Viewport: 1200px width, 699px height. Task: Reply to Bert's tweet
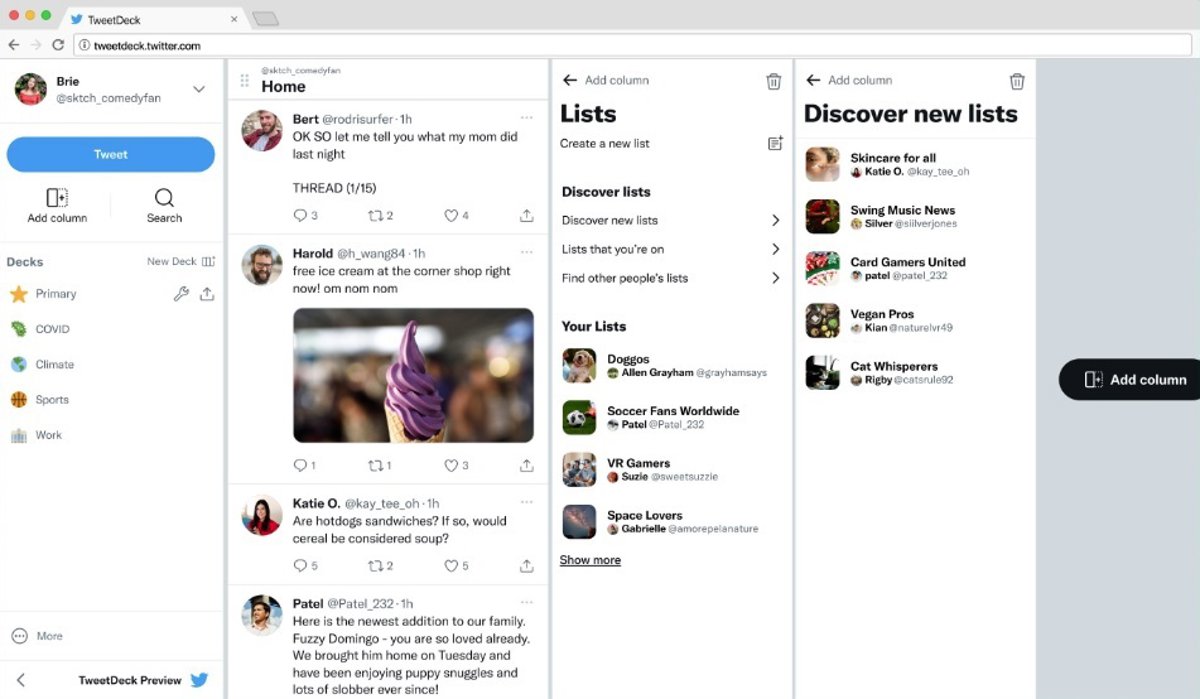pos(300,215)
